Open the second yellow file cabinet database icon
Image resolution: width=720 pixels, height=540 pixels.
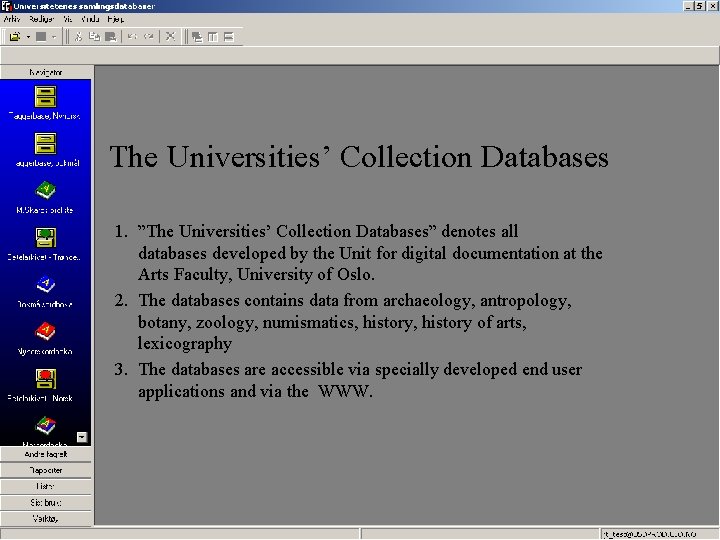[45, 144]
